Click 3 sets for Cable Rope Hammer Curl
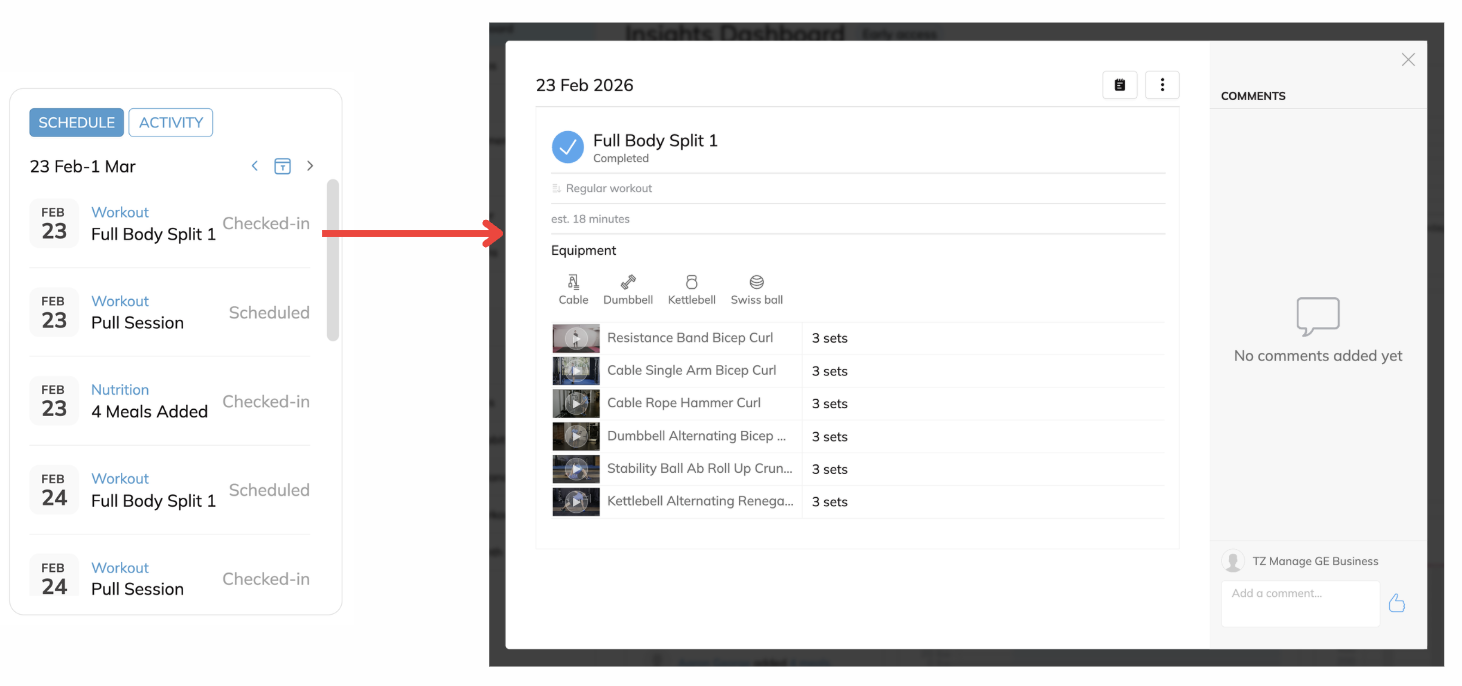Image resolution: width=1462 pixels, height=686 pixels. point(830,404)
